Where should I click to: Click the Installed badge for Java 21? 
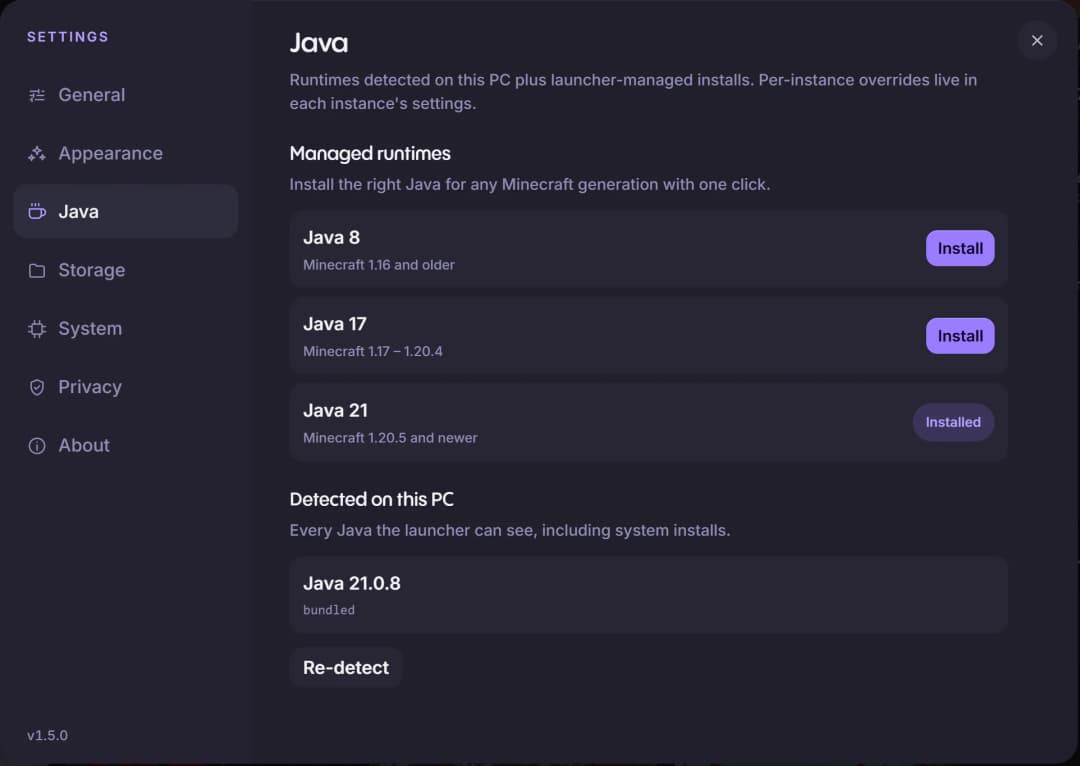[x=953, y=422]
